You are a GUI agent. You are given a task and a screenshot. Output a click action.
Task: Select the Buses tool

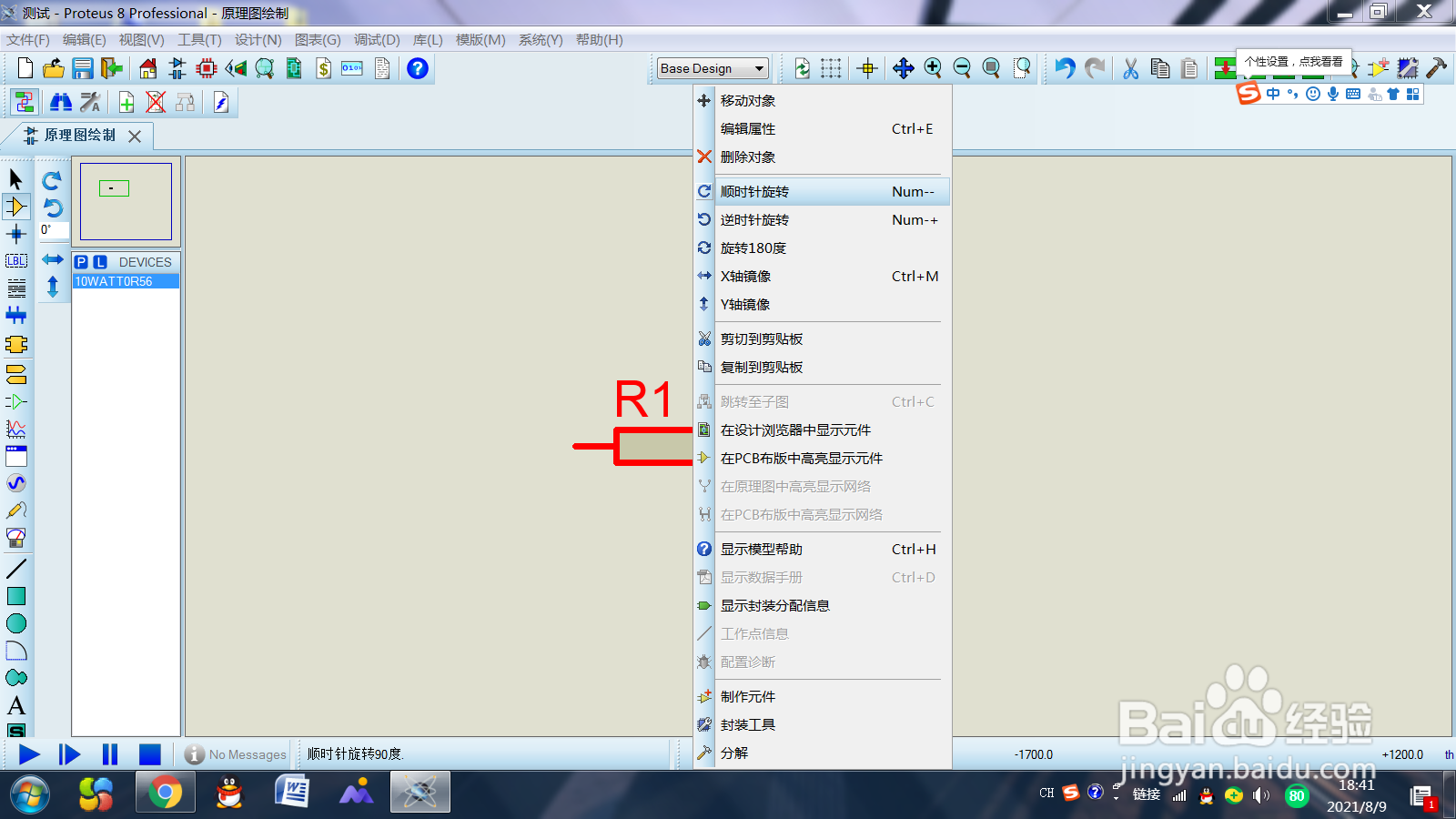[x=15, y=316]
